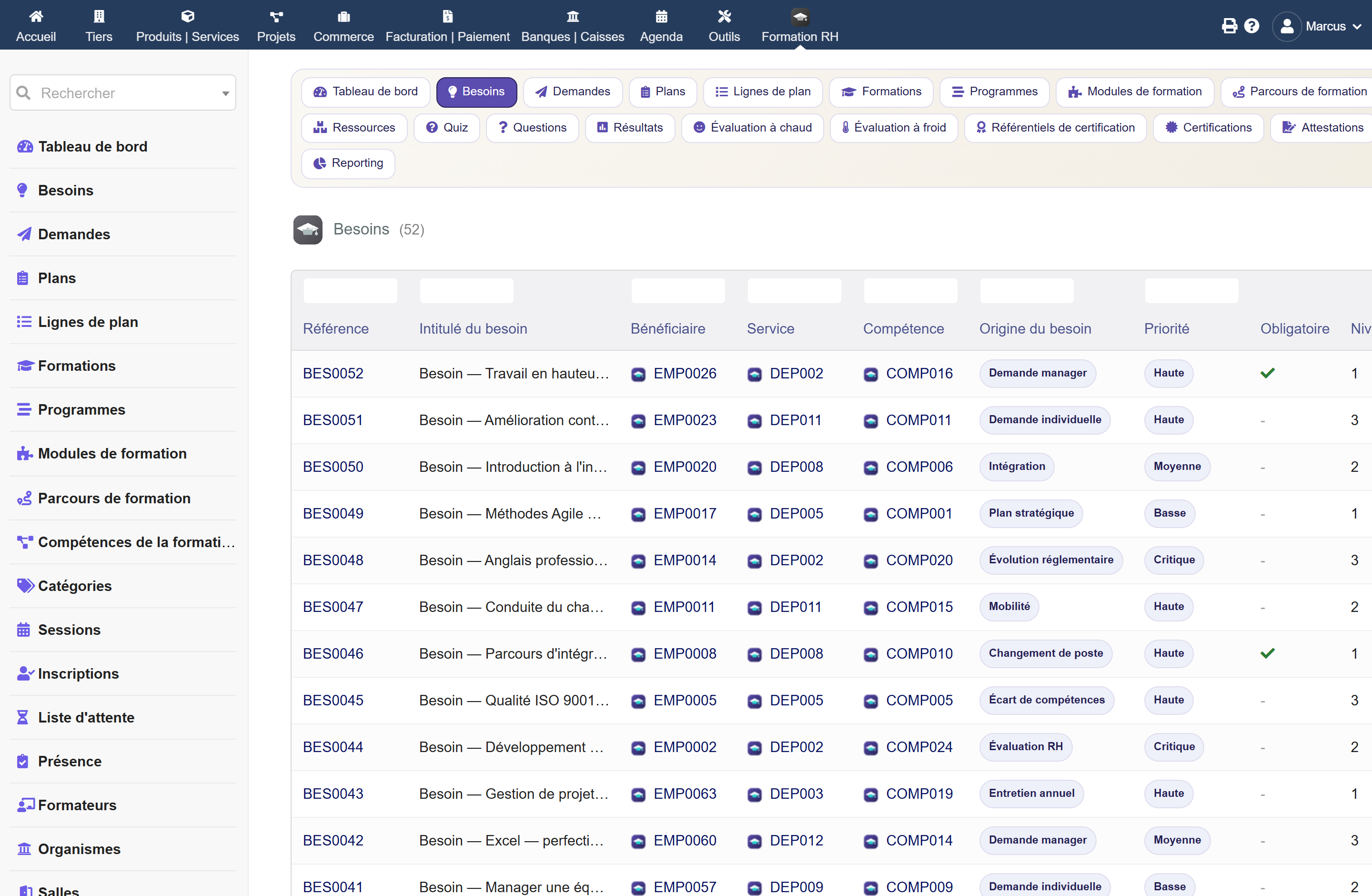The height and width of the screenshot is (896, 1372).
Task: Open Formation RH graduation cap icon
Action: pyautogui.click(x=799, y=17)
